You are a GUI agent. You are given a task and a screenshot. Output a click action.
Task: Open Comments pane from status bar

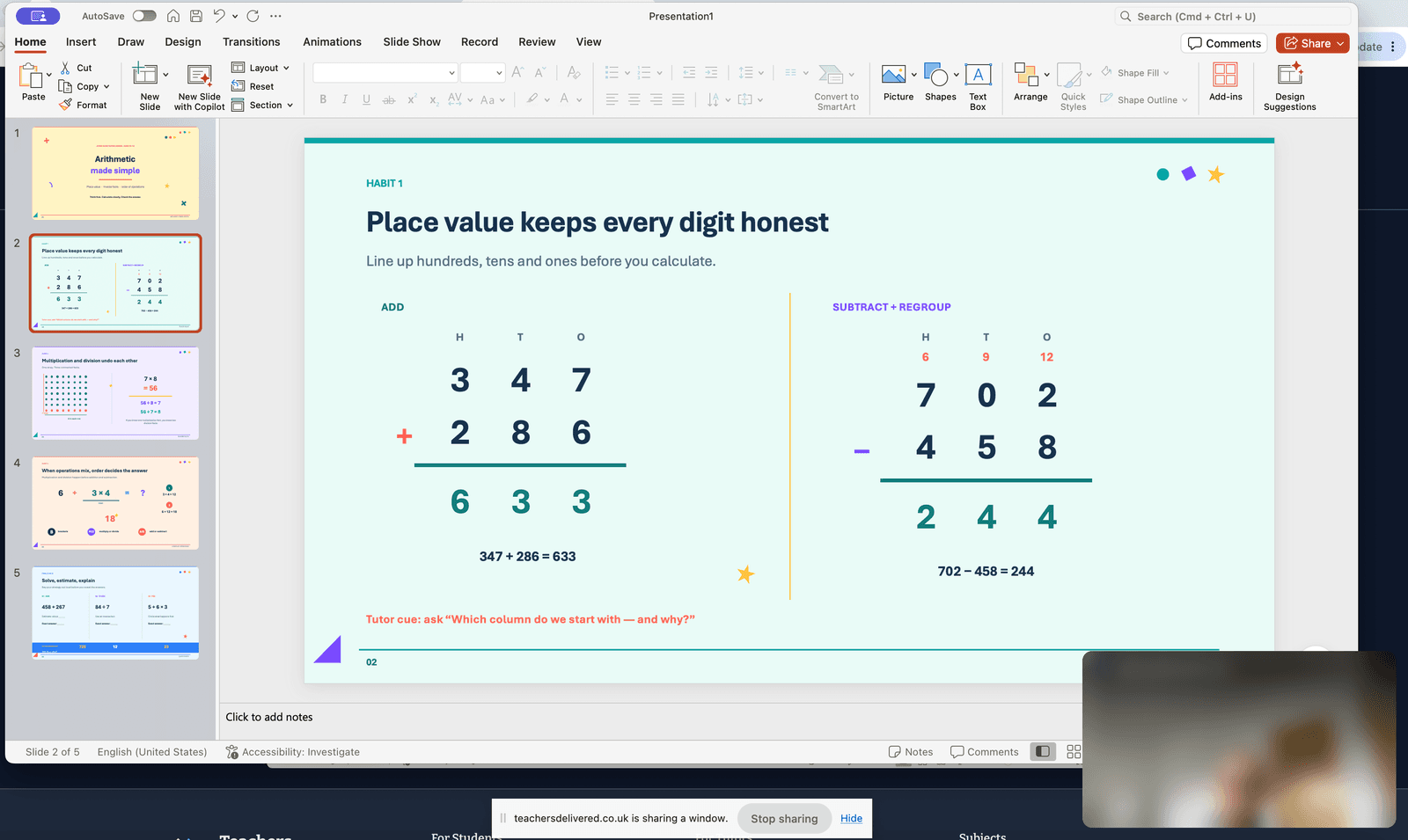985,752
